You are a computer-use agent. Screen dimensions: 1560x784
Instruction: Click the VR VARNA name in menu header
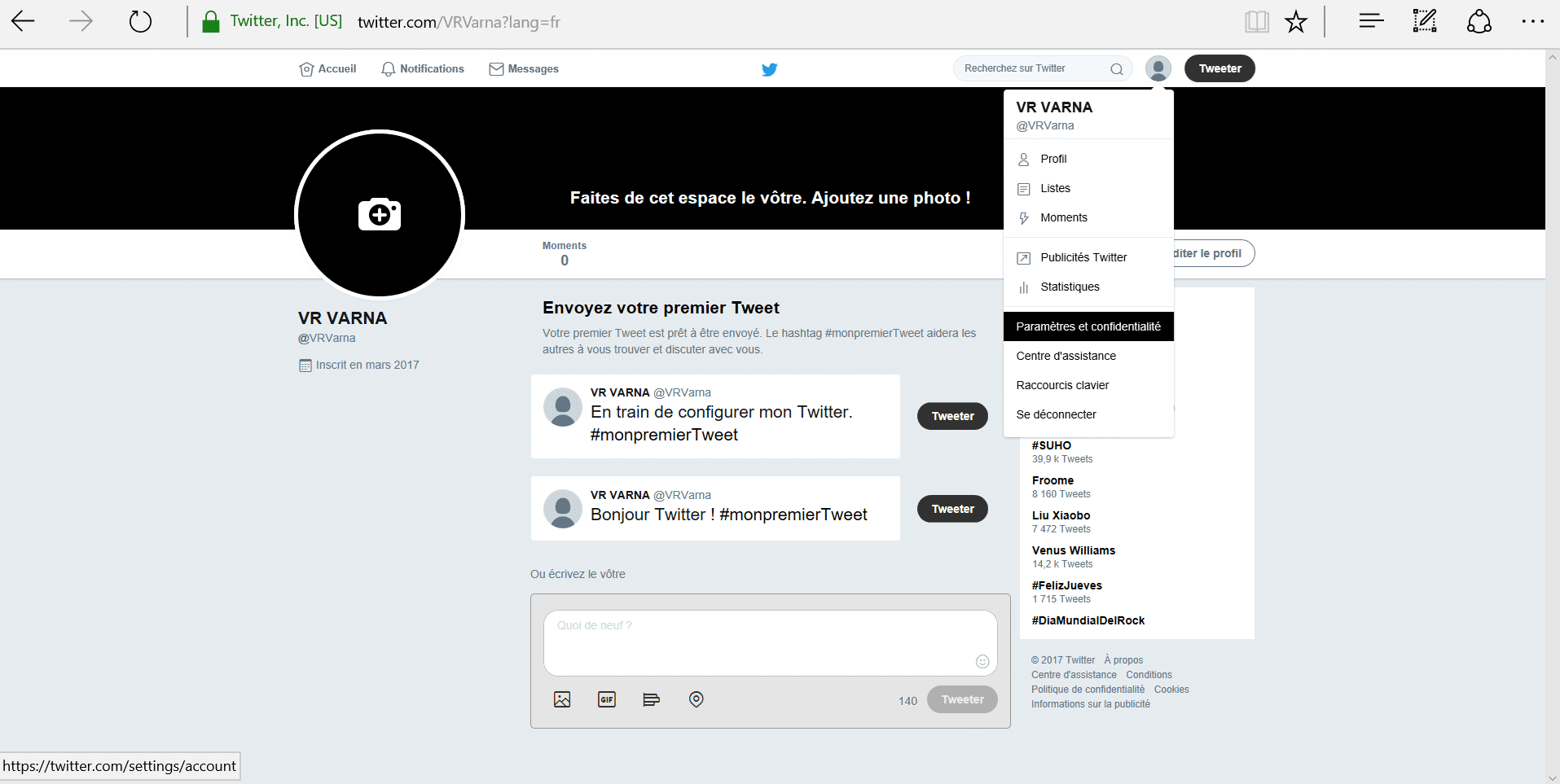click(1054, 107)
